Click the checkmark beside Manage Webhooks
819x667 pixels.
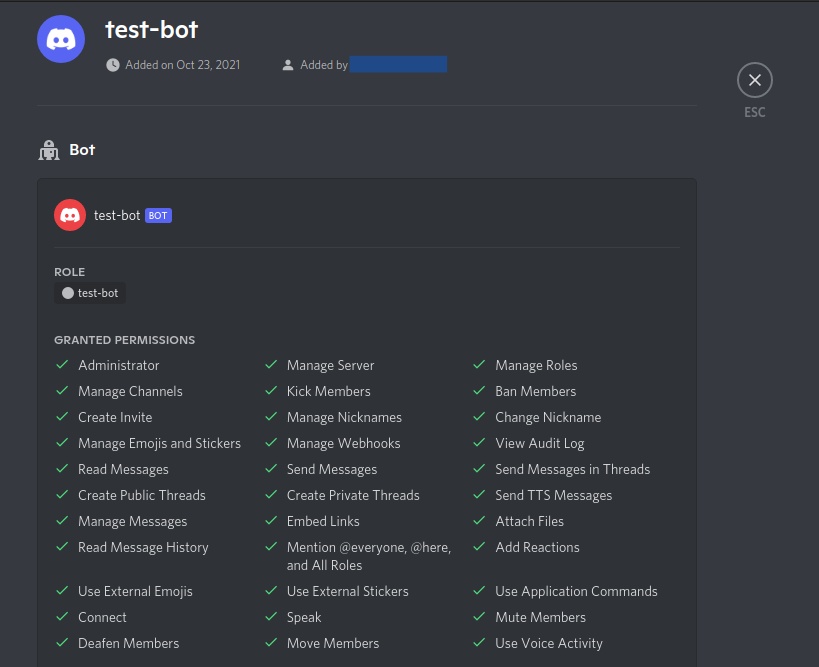tap(271, 442)
